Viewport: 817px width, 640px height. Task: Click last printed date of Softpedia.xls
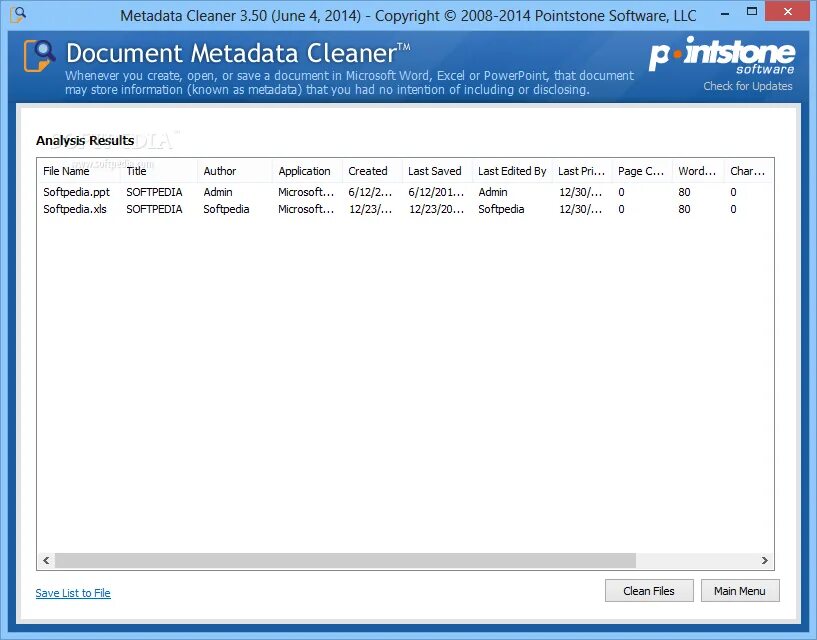tap(580, 209)
